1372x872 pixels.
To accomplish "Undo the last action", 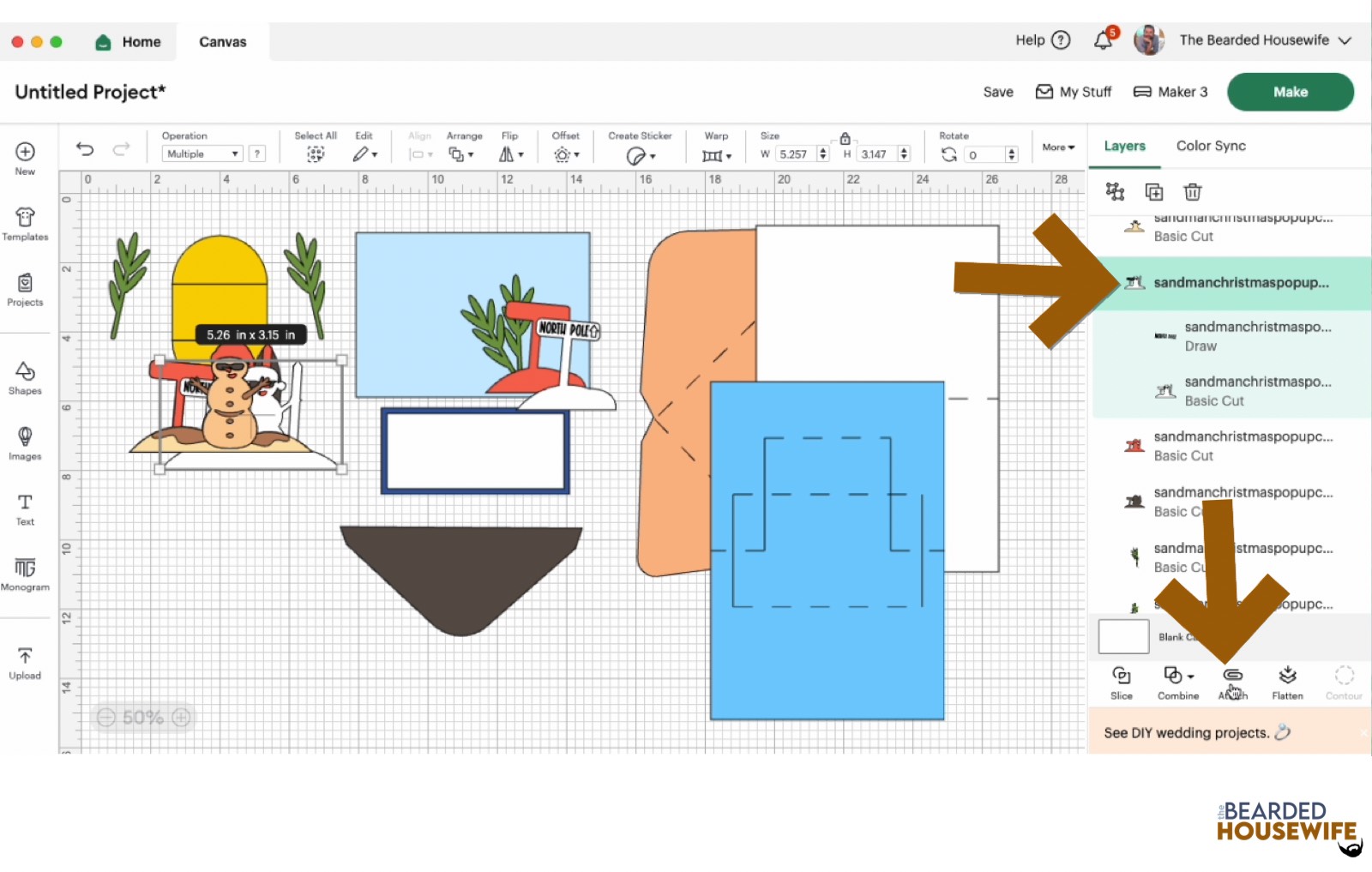I will [85, 149].
